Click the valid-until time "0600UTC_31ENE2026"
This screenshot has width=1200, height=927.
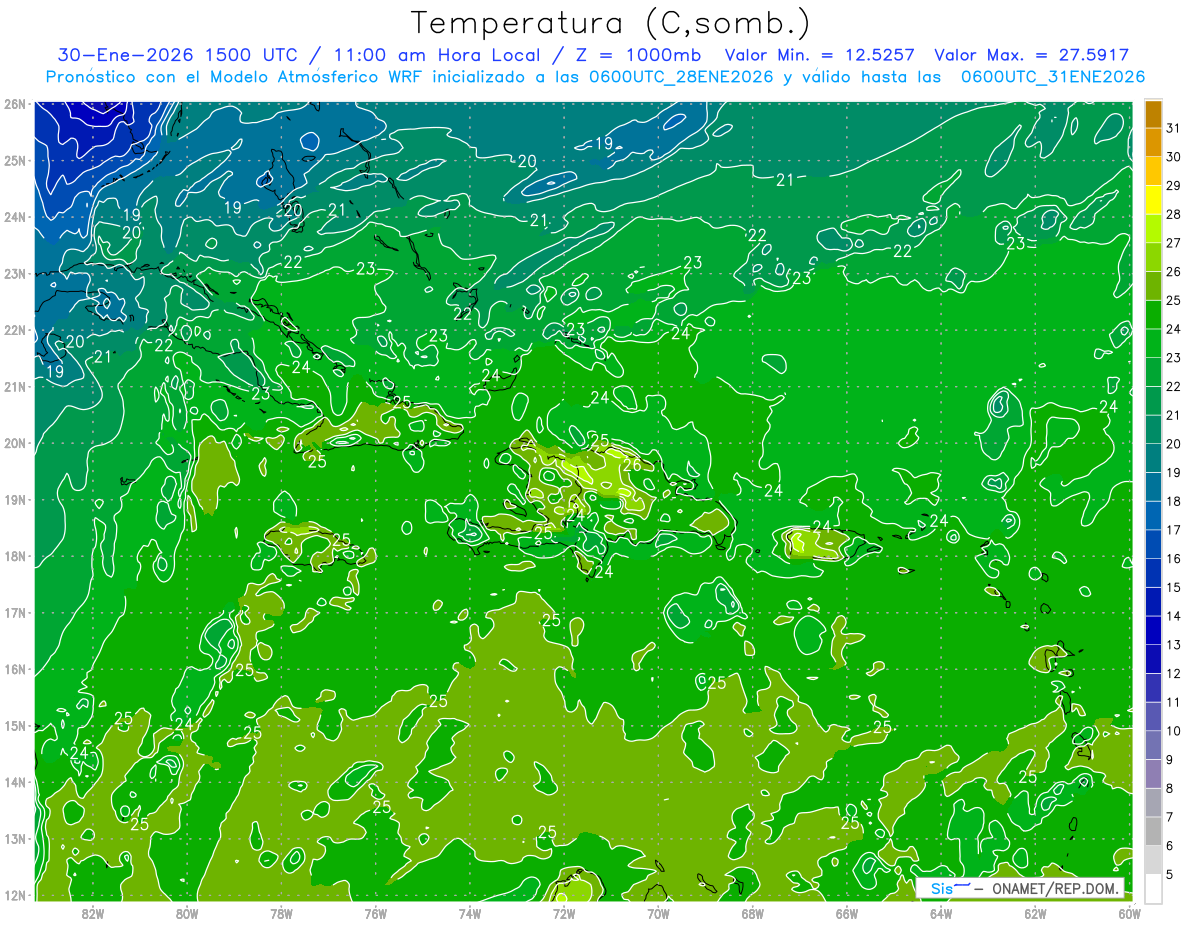1052,77
